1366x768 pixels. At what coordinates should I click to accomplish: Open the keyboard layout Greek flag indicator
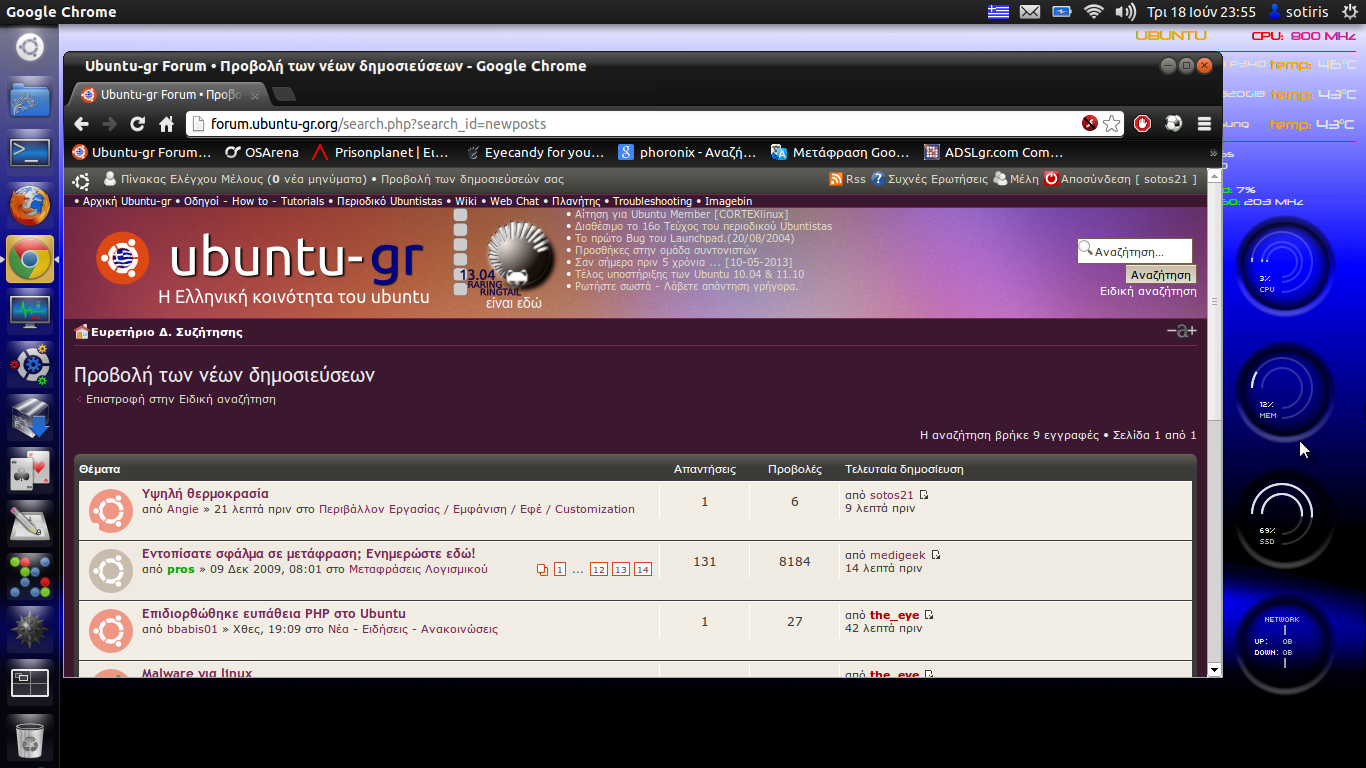pos(998,12)
